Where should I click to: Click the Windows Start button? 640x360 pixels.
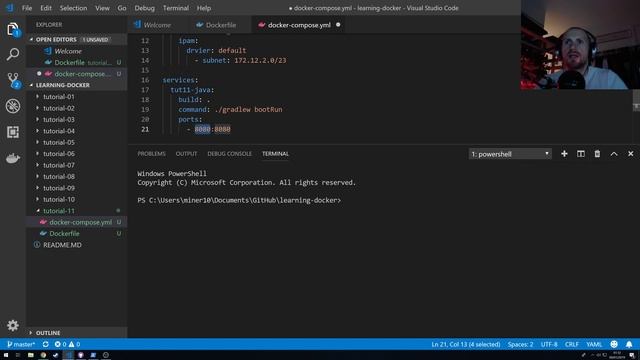click(6, 356)
